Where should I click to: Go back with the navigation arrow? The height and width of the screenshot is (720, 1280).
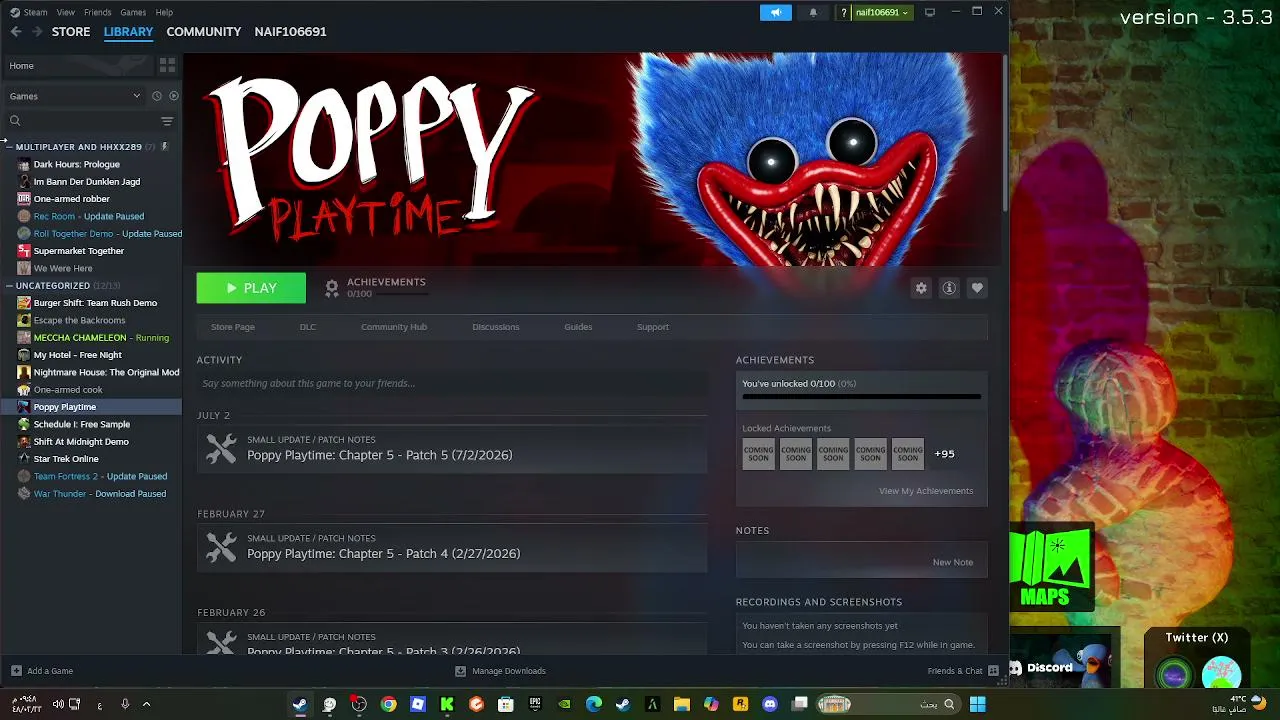click(x=16, y=32)
